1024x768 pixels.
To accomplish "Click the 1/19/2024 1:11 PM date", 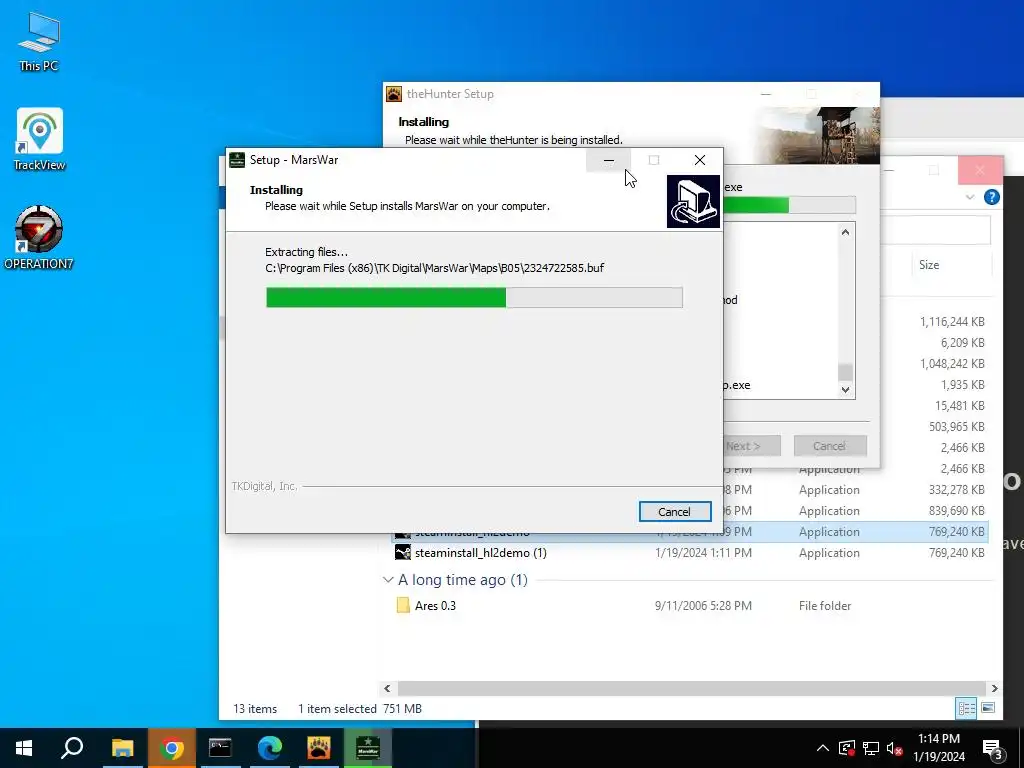I will point(703,552).
